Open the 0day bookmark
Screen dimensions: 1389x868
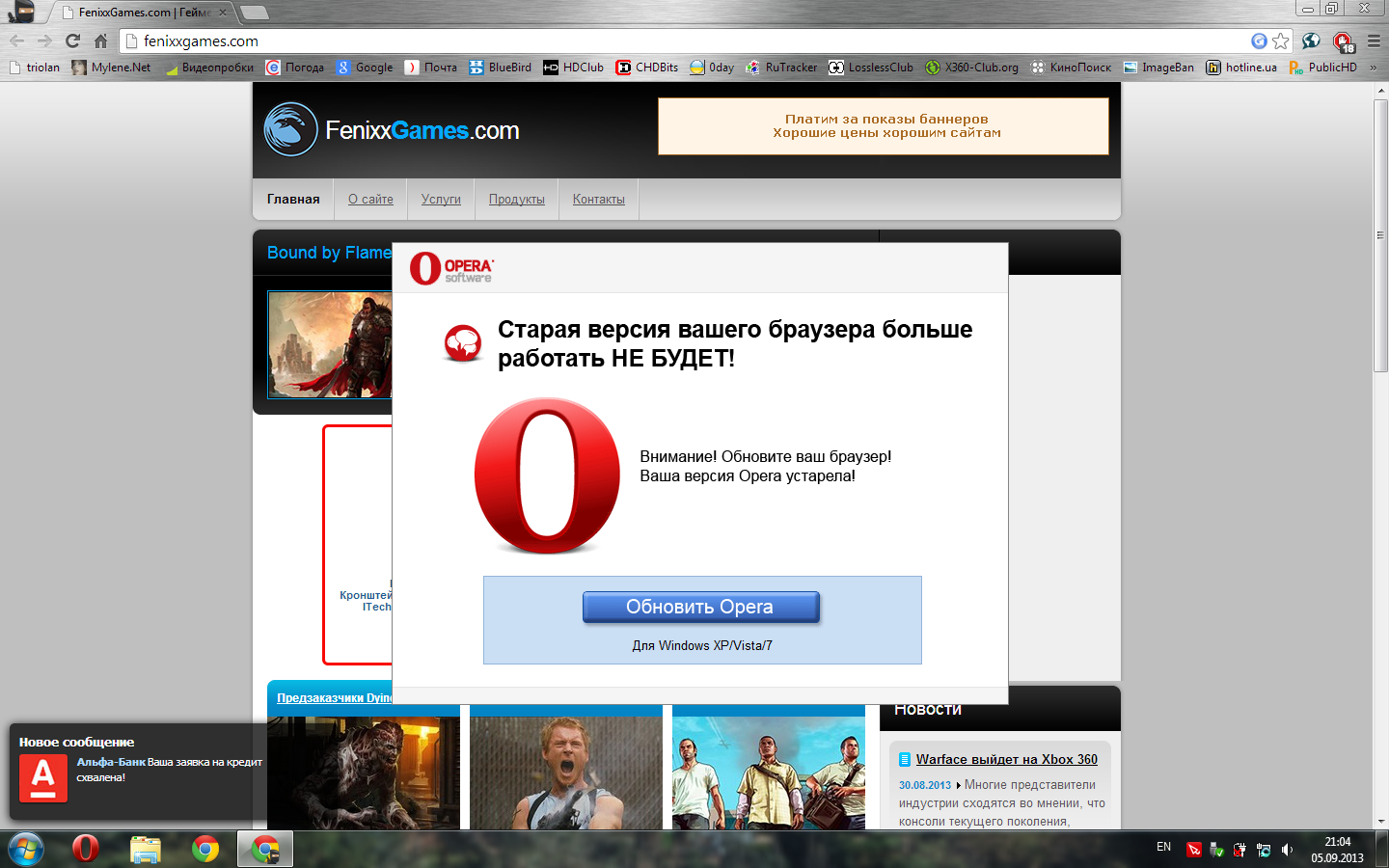(712, 68)
